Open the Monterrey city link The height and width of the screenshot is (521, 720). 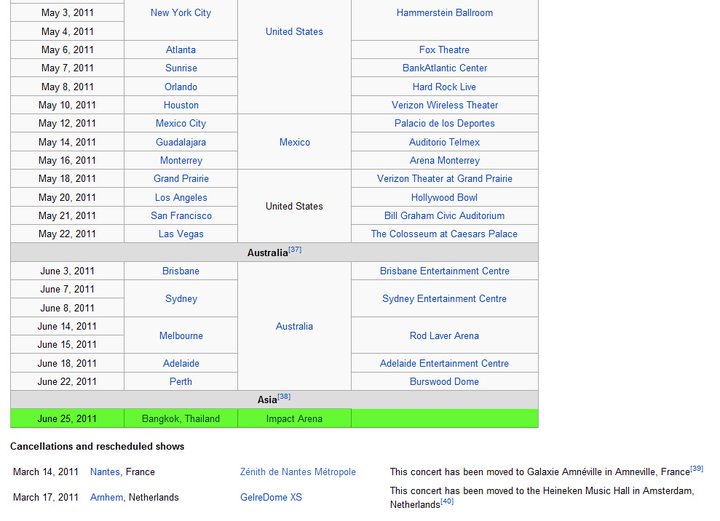[181, 161]
